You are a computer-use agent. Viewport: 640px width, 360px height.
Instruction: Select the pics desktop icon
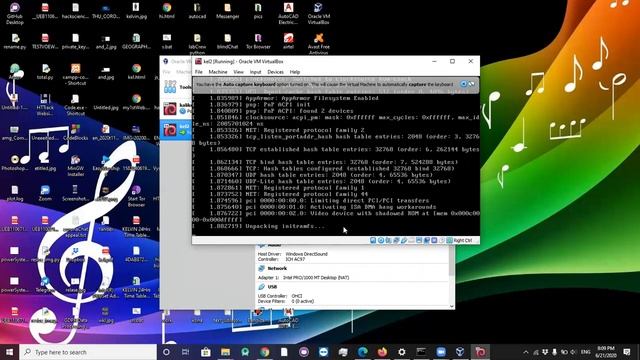click(258, 11)
